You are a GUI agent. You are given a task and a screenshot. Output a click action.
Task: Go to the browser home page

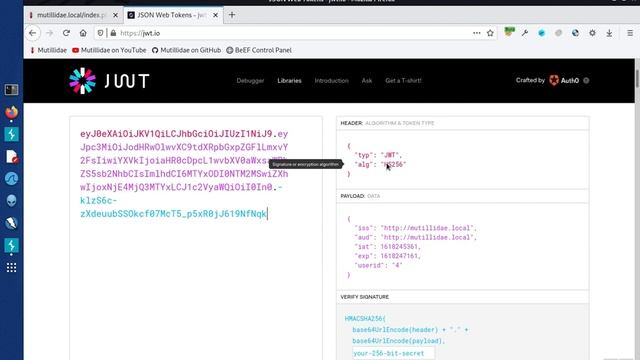[x=83, y=33]
